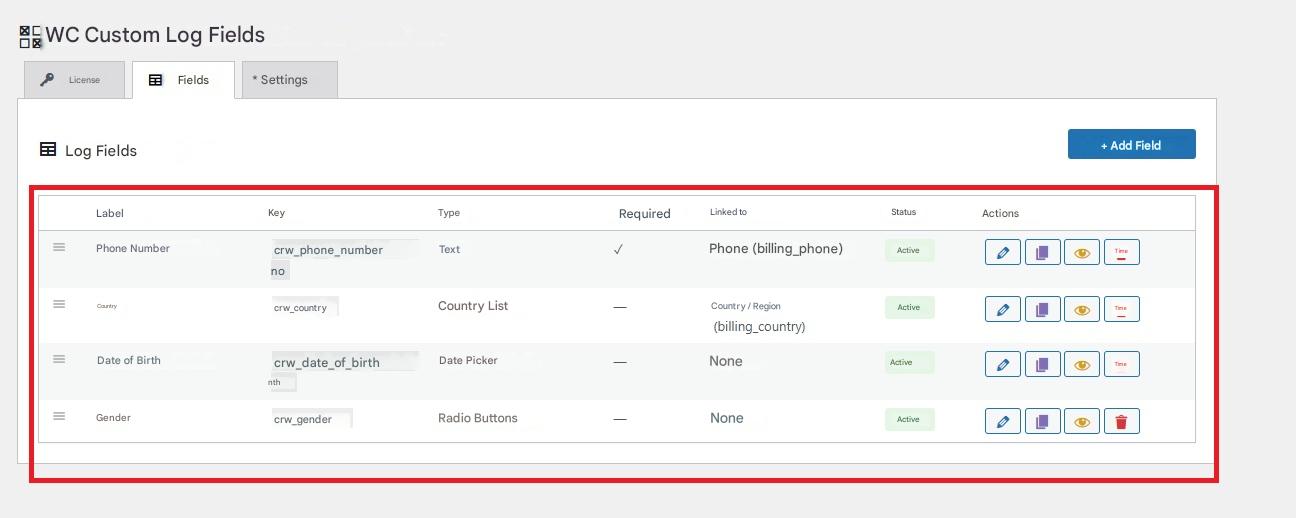
Task: Hide the Gender field via eye icon
Action: coord(1081,422)
